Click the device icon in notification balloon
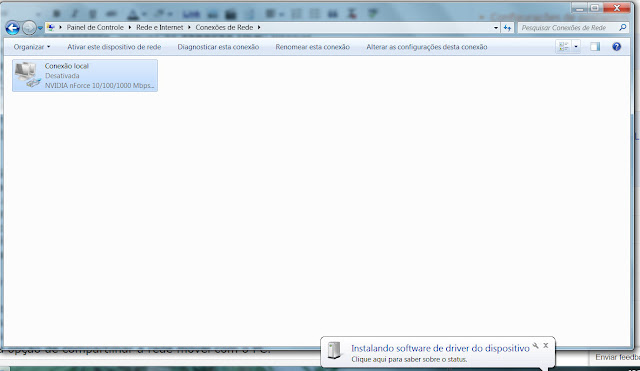The height and width of the screenshot is (371, 640). [x=334, y=351]
